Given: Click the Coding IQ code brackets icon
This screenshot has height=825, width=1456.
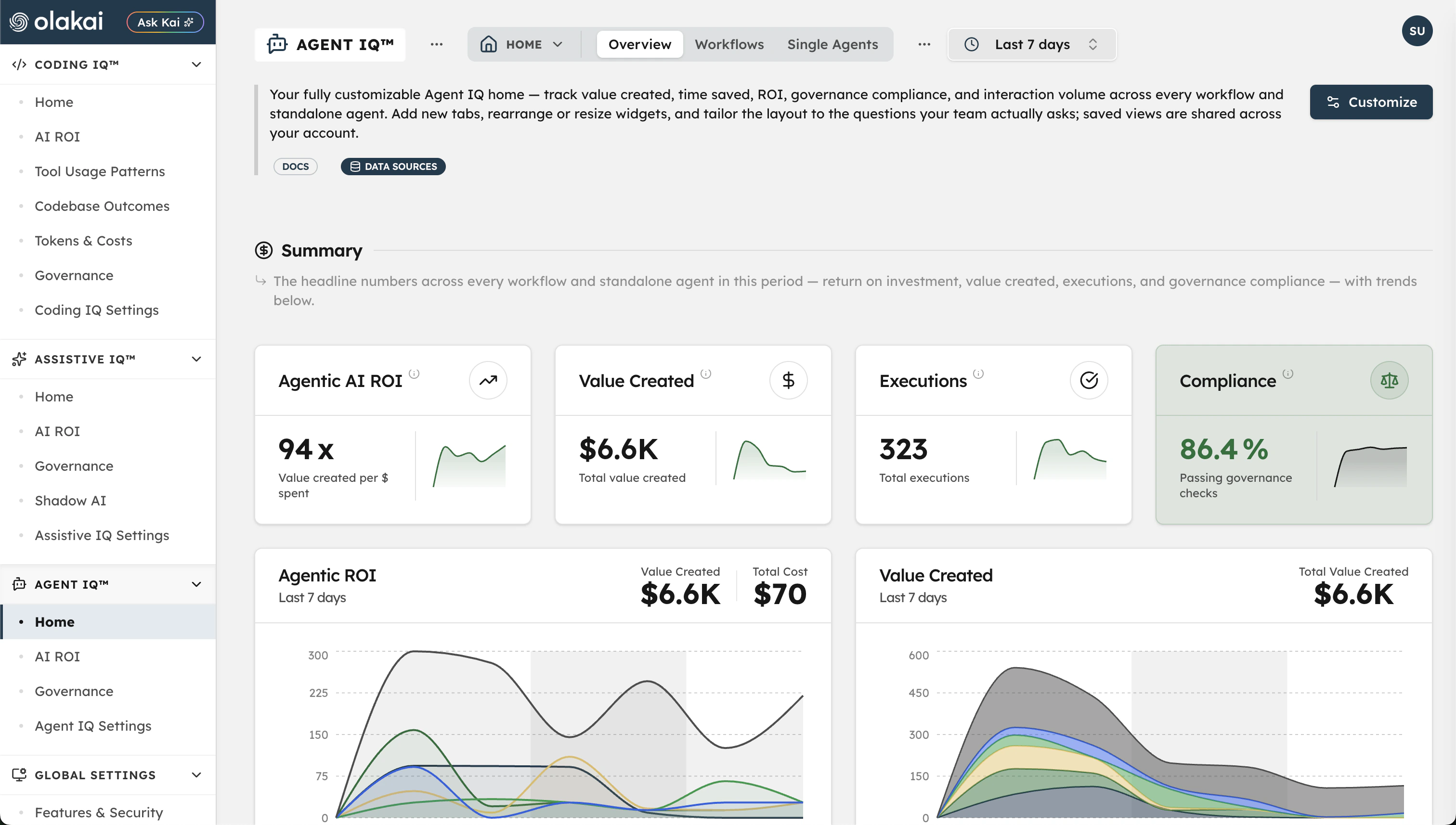Looking at the screenshot, I should pyautogui.click(x=19, y=64).
